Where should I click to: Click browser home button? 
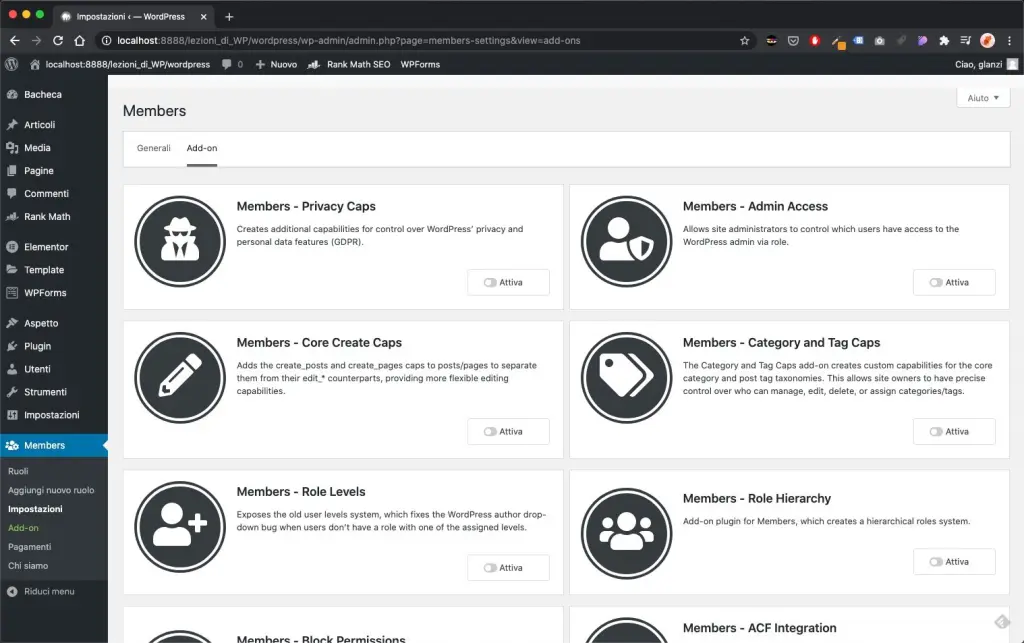coord(80,40)
